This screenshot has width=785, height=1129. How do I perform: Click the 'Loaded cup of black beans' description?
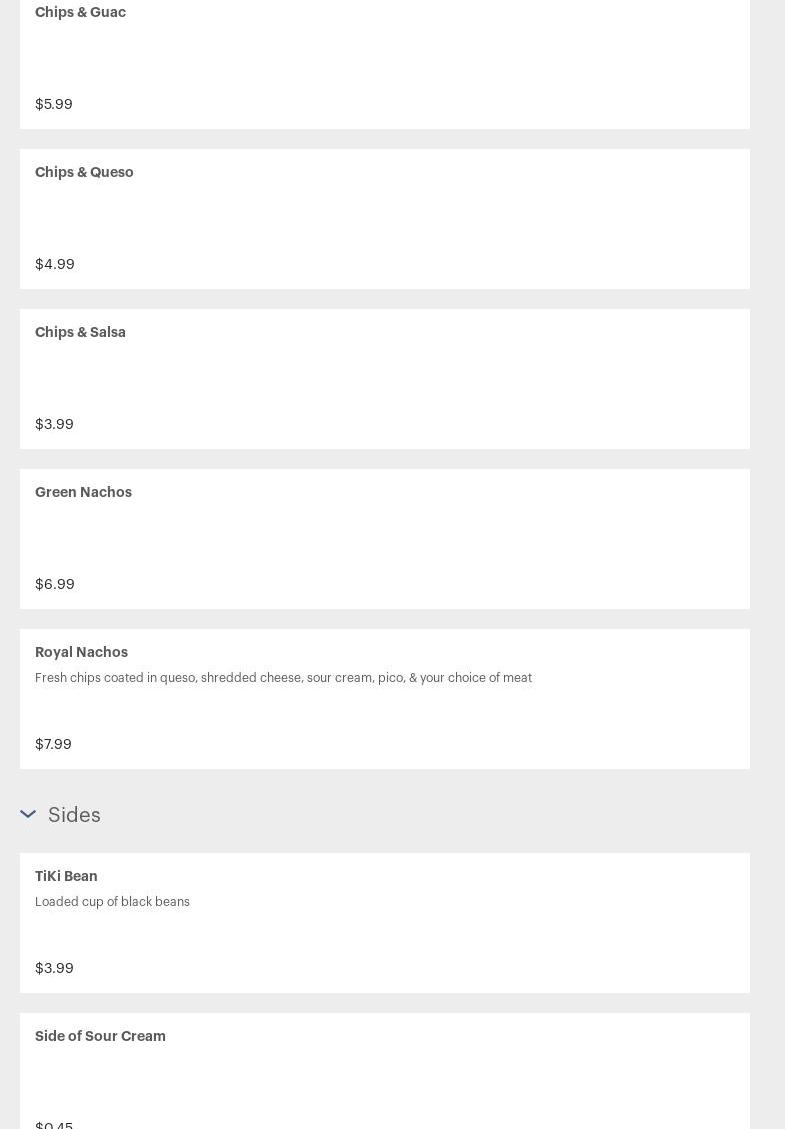coord(112,902)
